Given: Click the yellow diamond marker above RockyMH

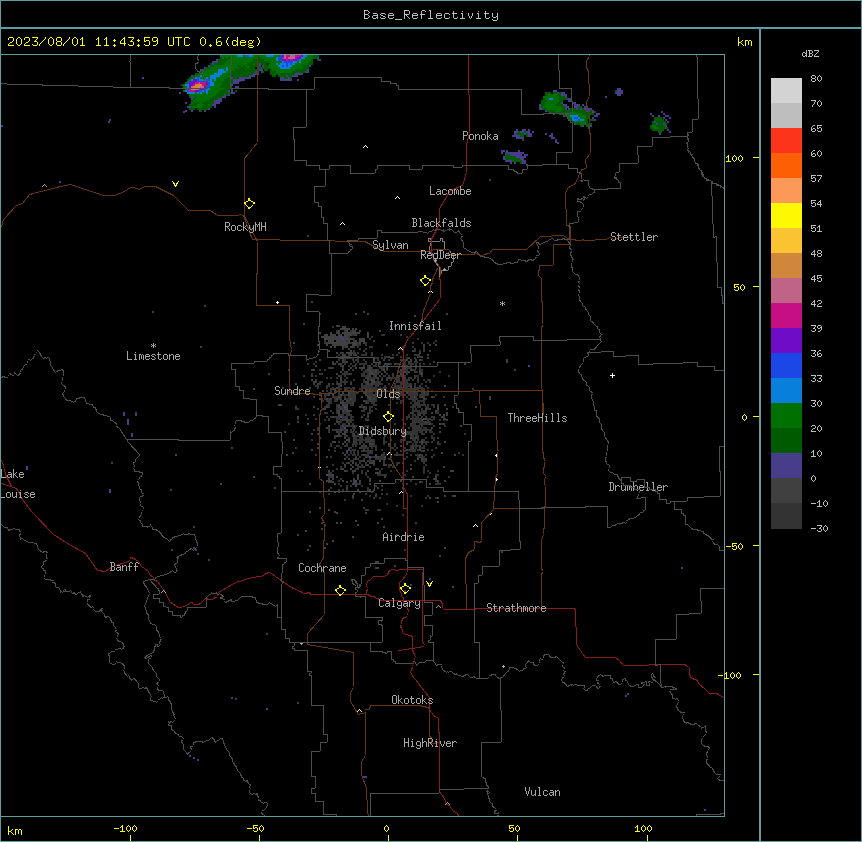Looking at the screenshot, I should click(x=250, y=204).
